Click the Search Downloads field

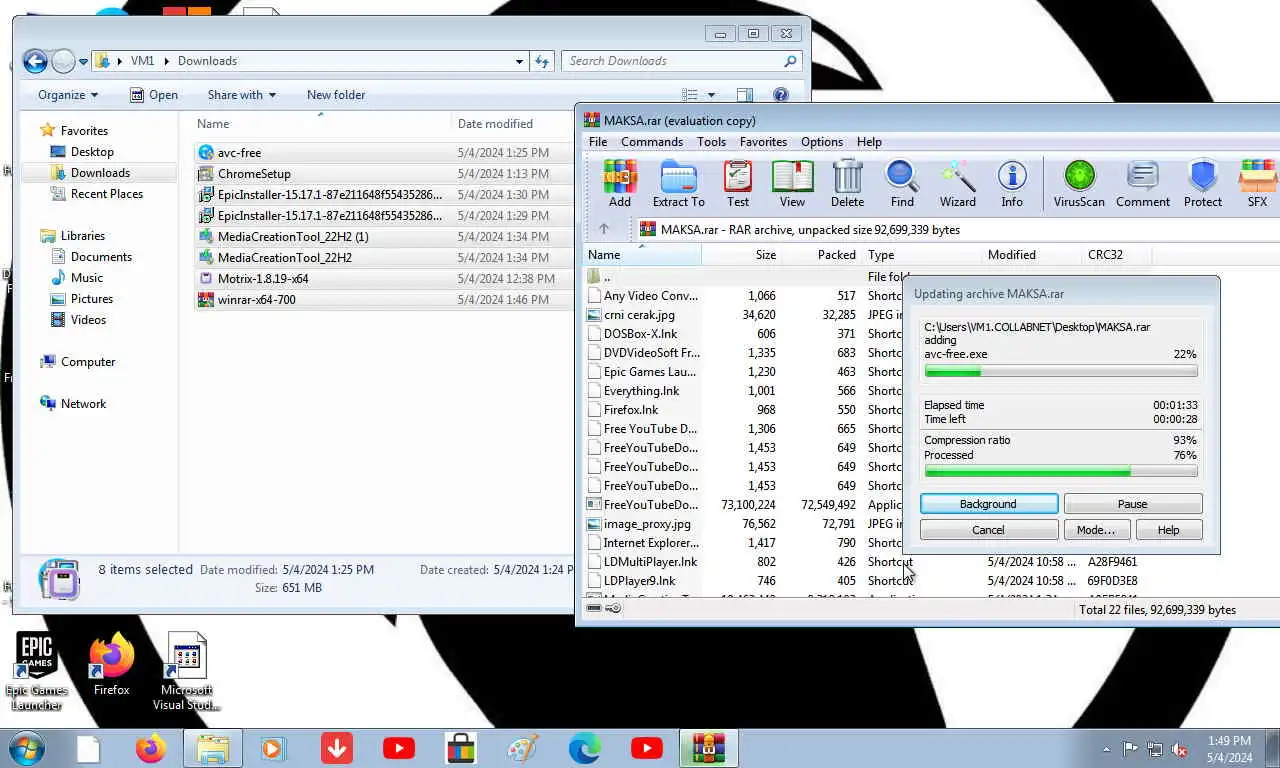(x=681, y=61)
